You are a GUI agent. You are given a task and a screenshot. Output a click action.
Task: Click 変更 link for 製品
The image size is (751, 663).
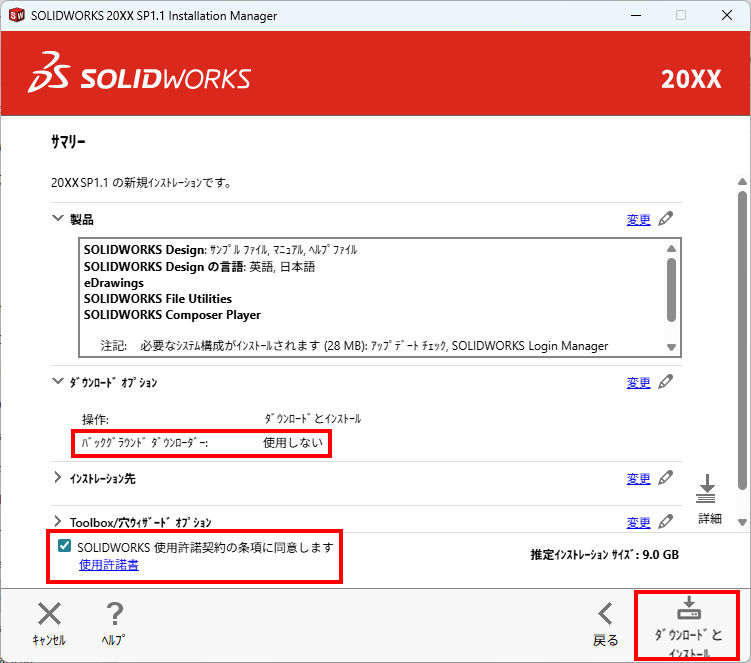[x=638, y=220]
